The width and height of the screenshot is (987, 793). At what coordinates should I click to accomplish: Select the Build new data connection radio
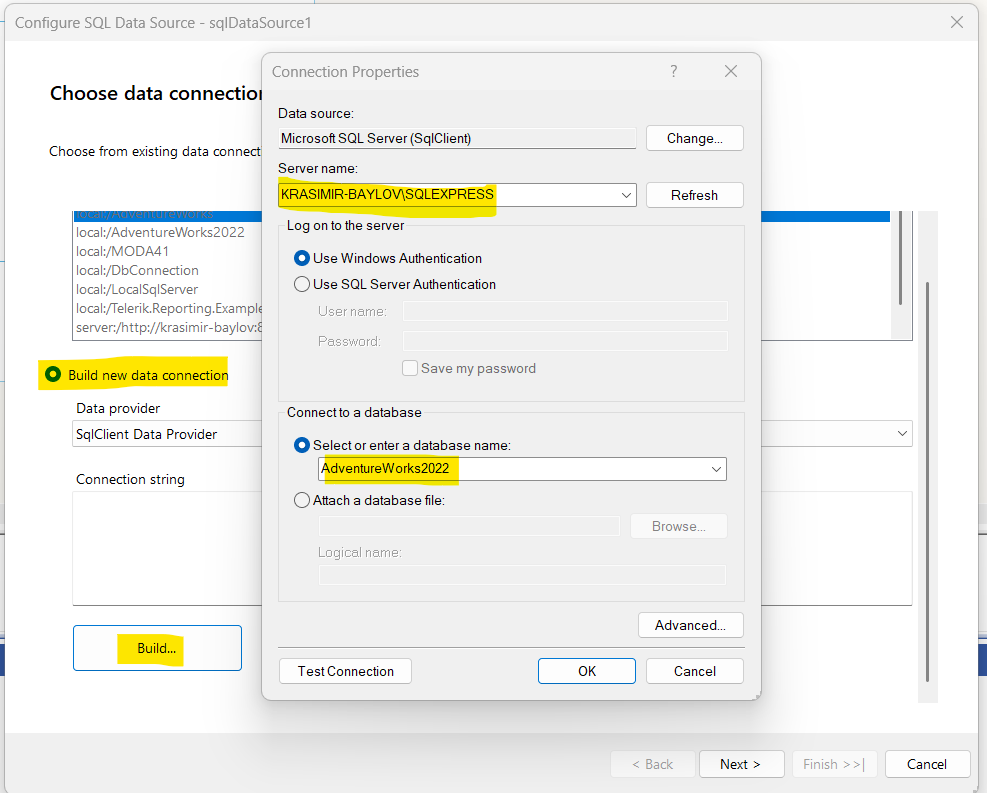(x=53, y=375)
